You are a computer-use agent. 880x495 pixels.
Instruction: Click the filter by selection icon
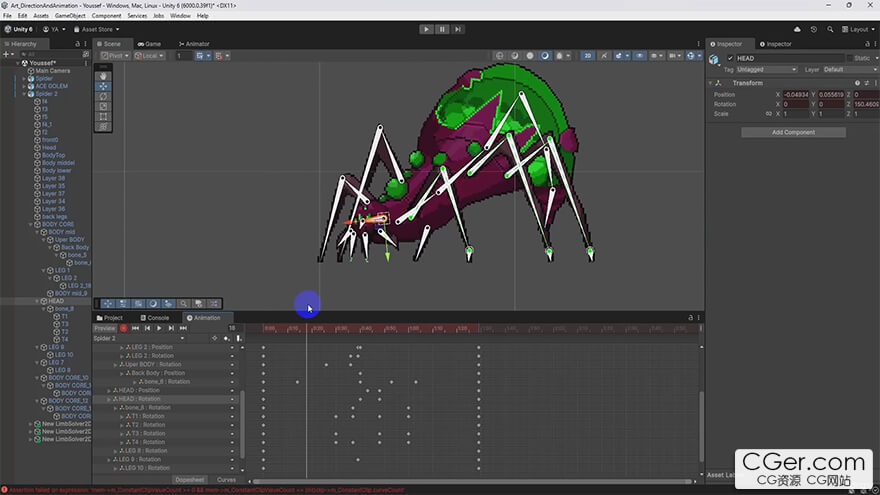pyautogui.click(x=214, y=338)
